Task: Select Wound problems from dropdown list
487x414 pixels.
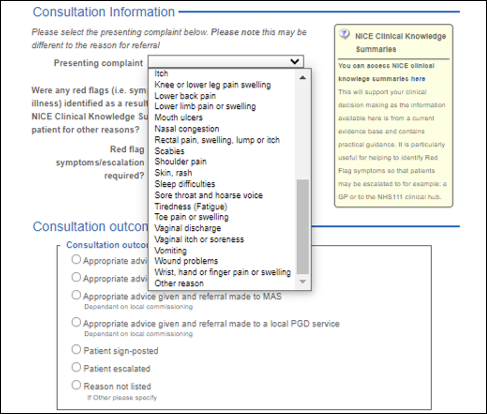Action: point(186,261)
